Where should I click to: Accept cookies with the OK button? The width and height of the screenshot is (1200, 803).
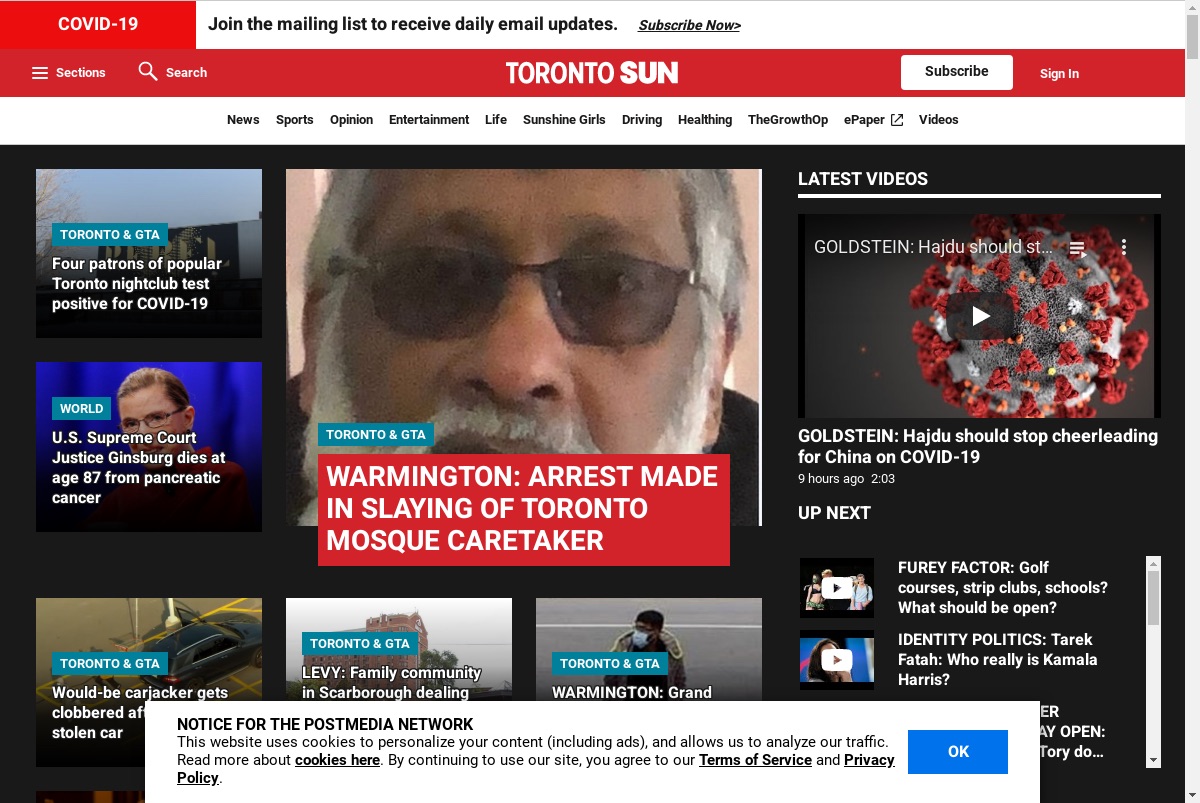tap(958, 752)
